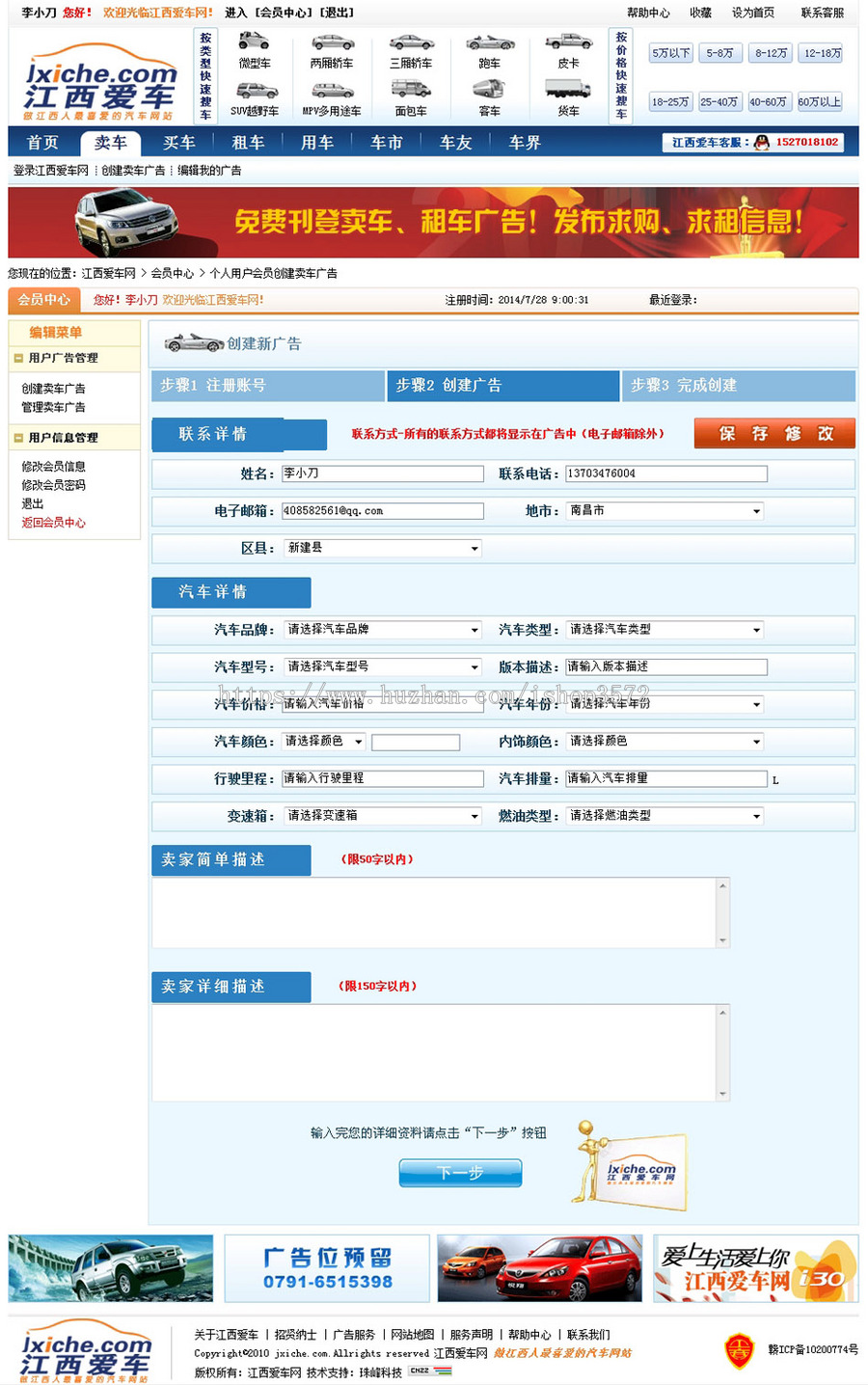Open the 汽车品牌 brand dropdown
The height and width of the screenshot is (1385, 868).
point(383,629)
